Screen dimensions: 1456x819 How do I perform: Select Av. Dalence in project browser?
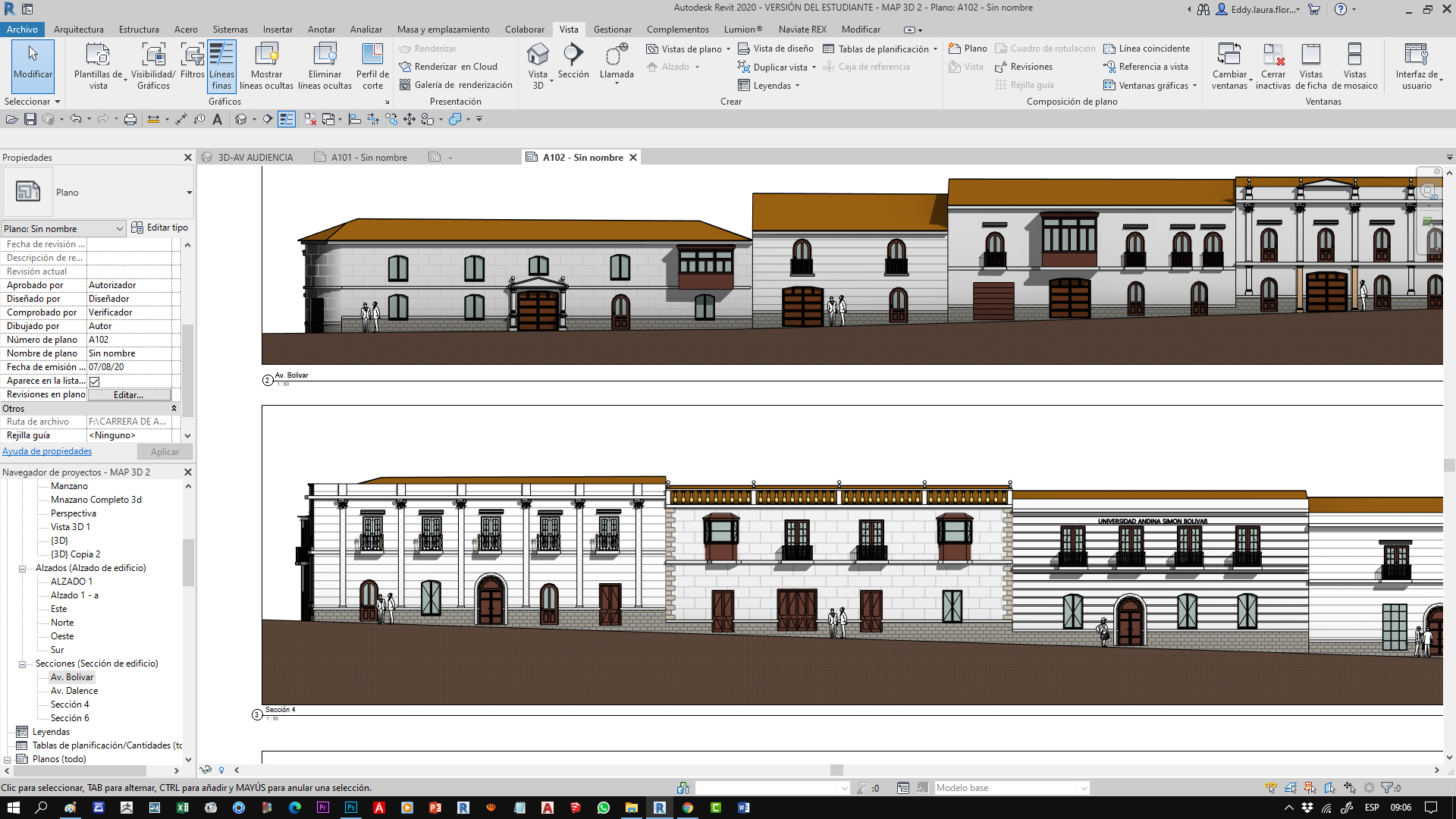pos(74,691)
